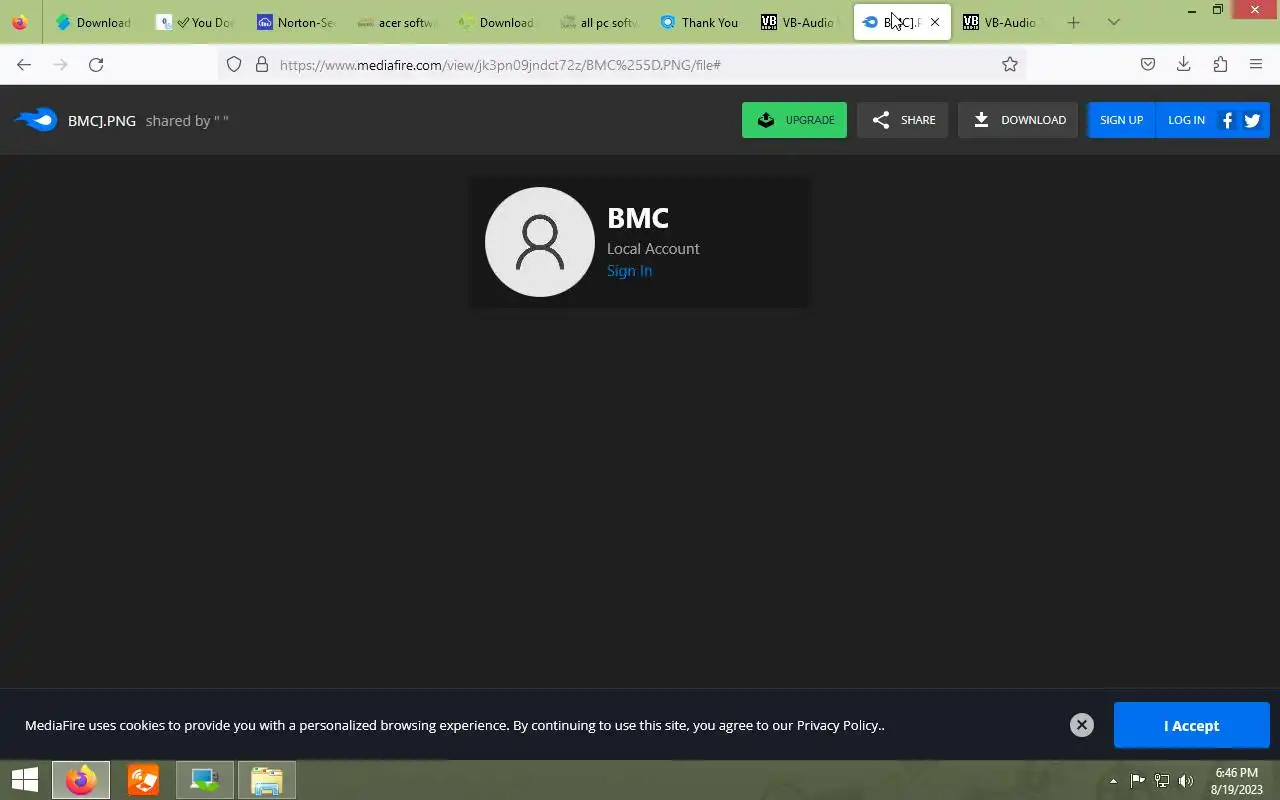
Task: Click the Sign In link on image
Action: pos(629,271)
